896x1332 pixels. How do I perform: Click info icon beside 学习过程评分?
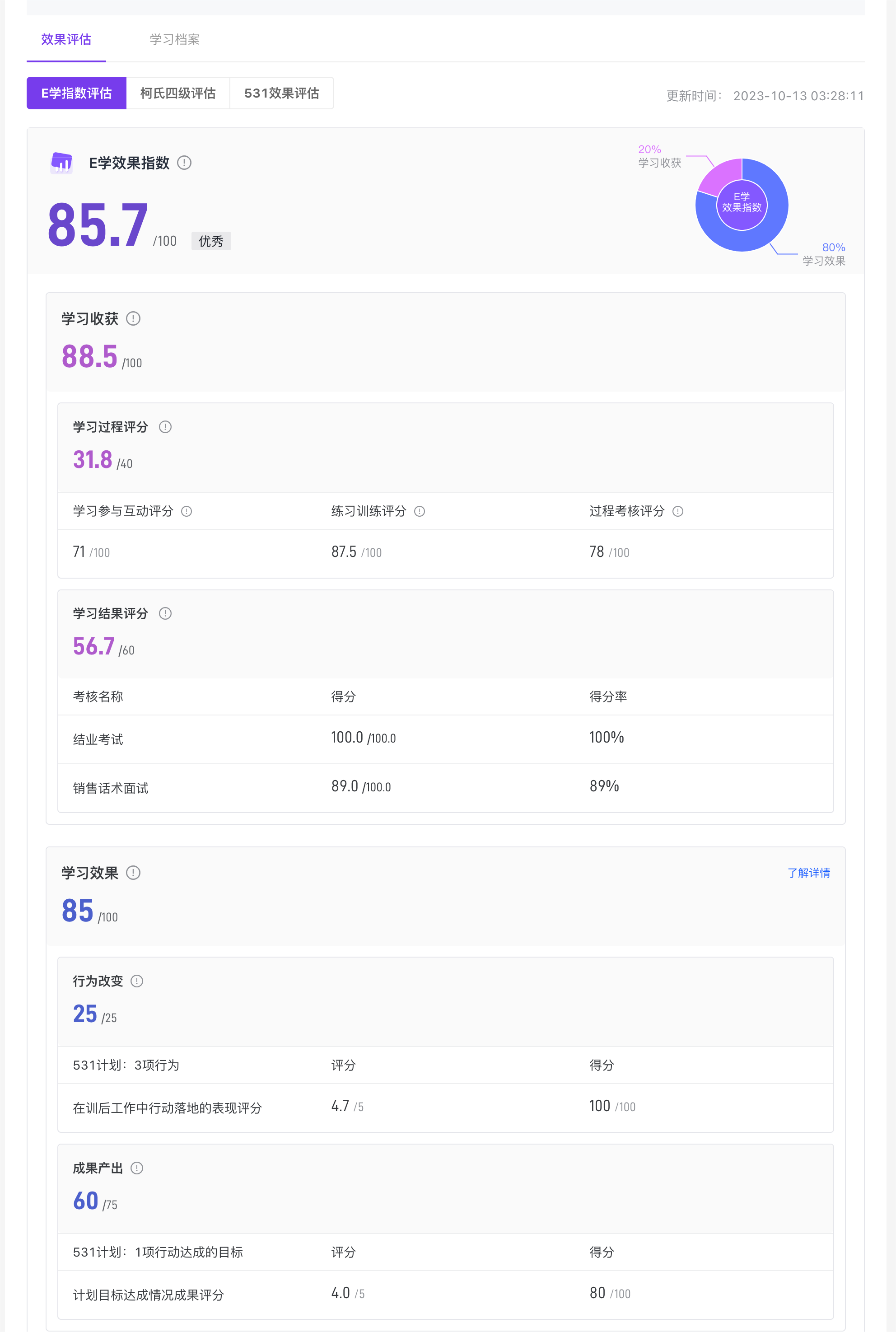point(165,427)
